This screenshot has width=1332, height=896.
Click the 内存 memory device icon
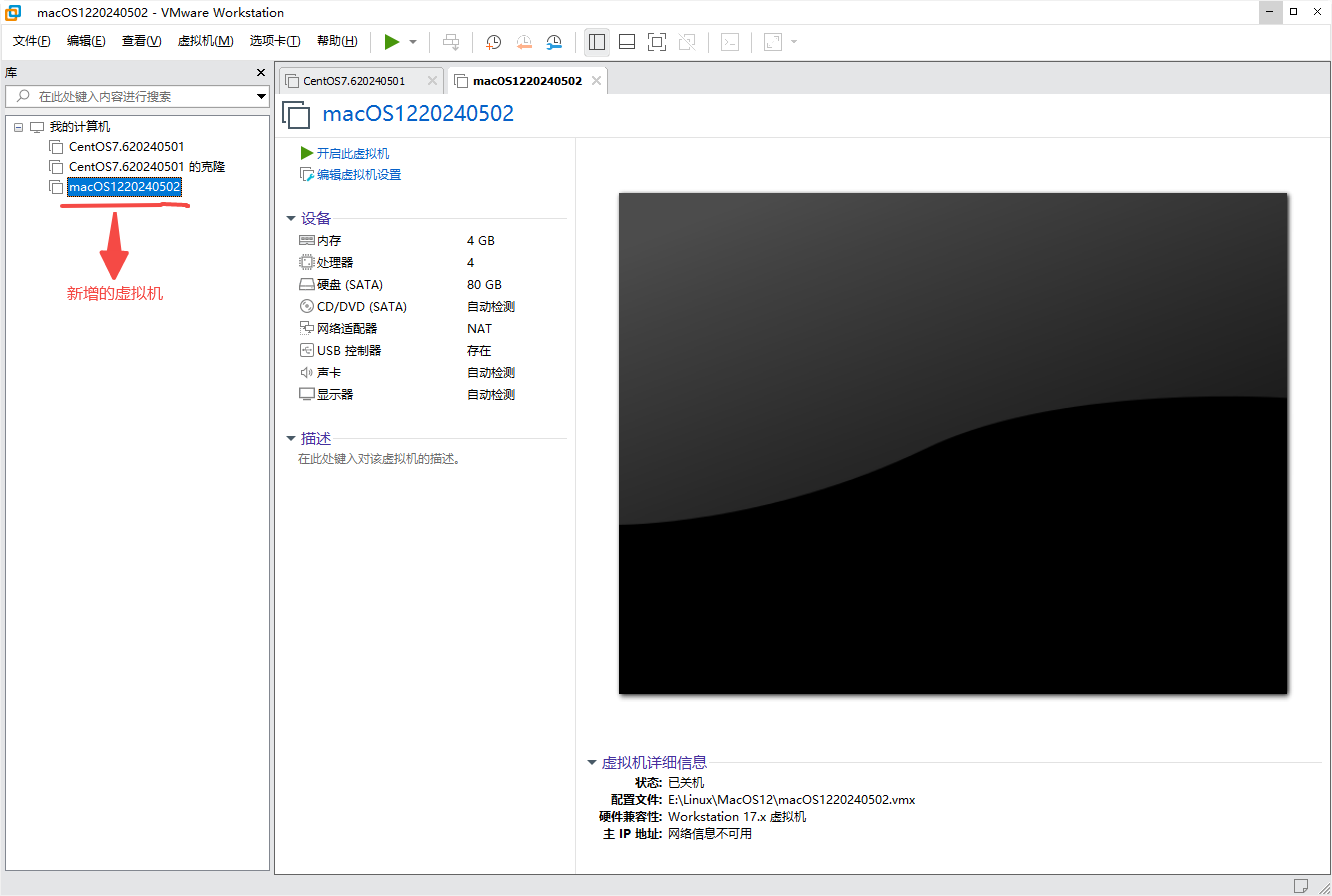point(306,240)
